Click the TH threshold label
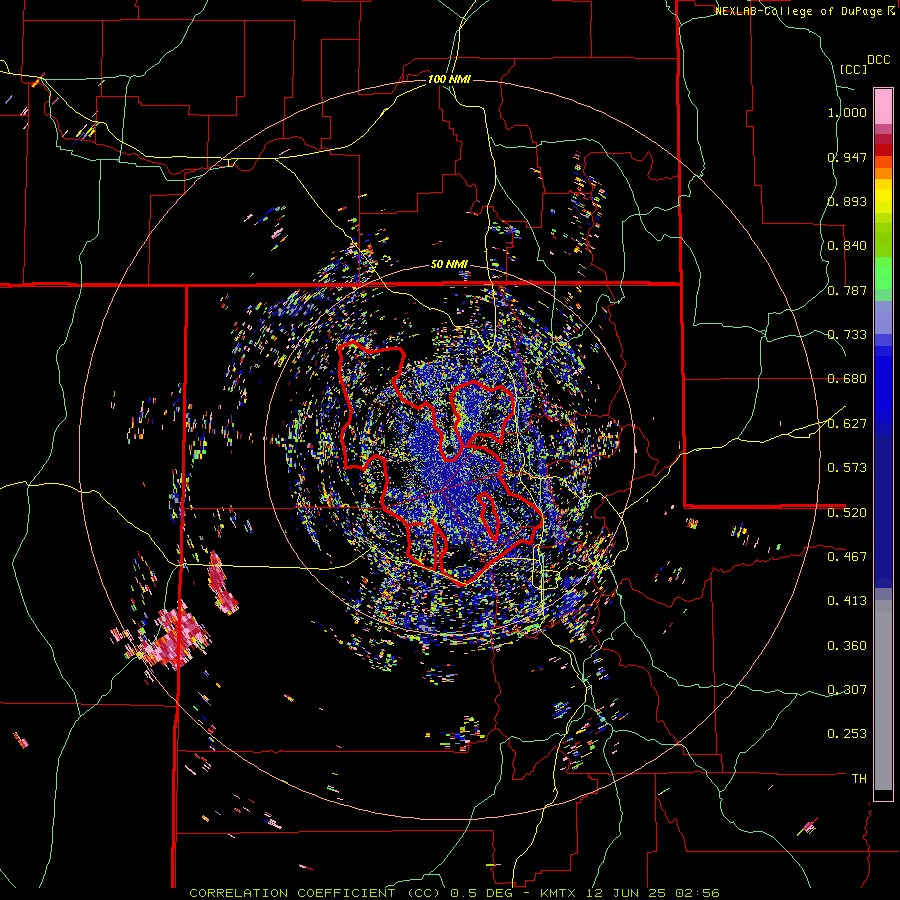Image resolution: width=900 pixels, height=900 pixels. pyautogui.click(x=859, y=779)
